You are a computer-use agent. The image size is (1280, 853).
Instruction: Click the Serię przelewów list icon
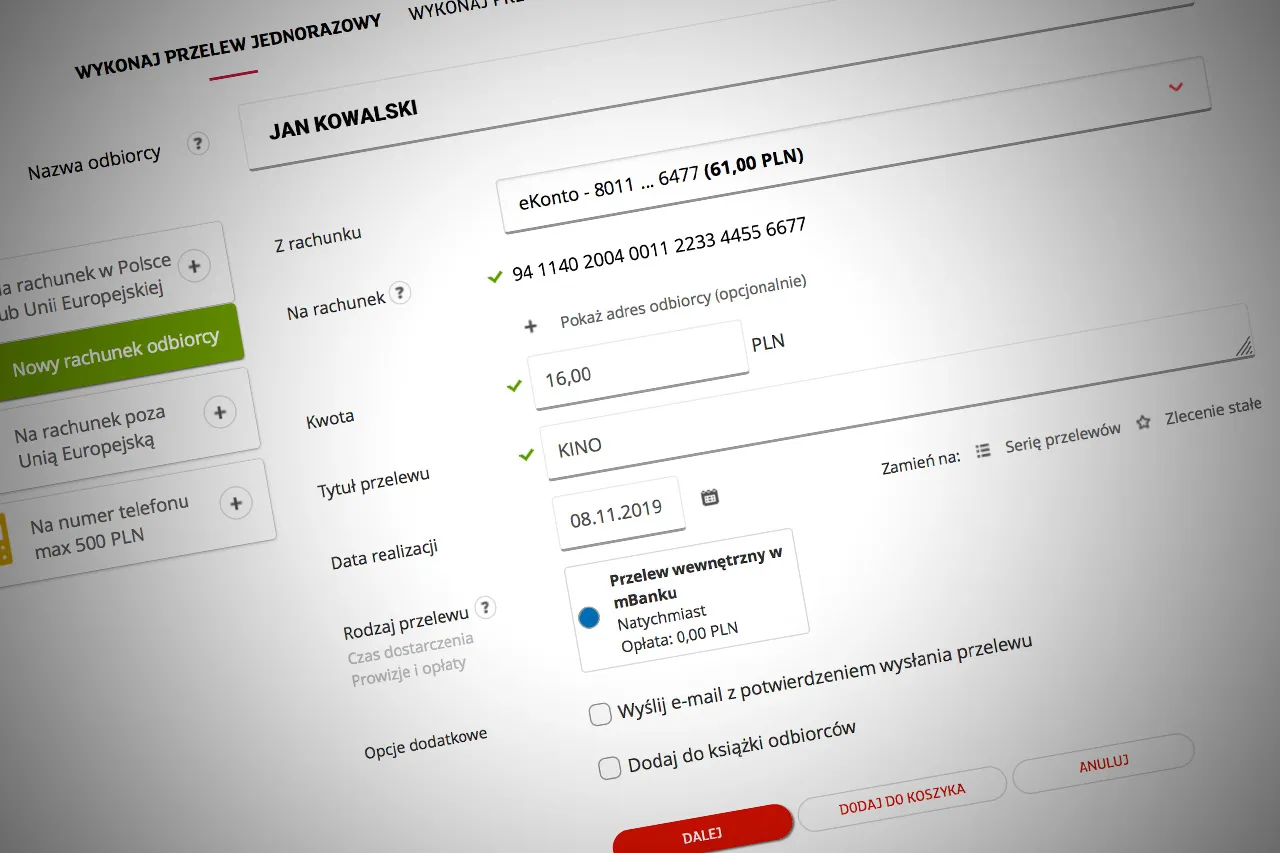click(983, 451)
